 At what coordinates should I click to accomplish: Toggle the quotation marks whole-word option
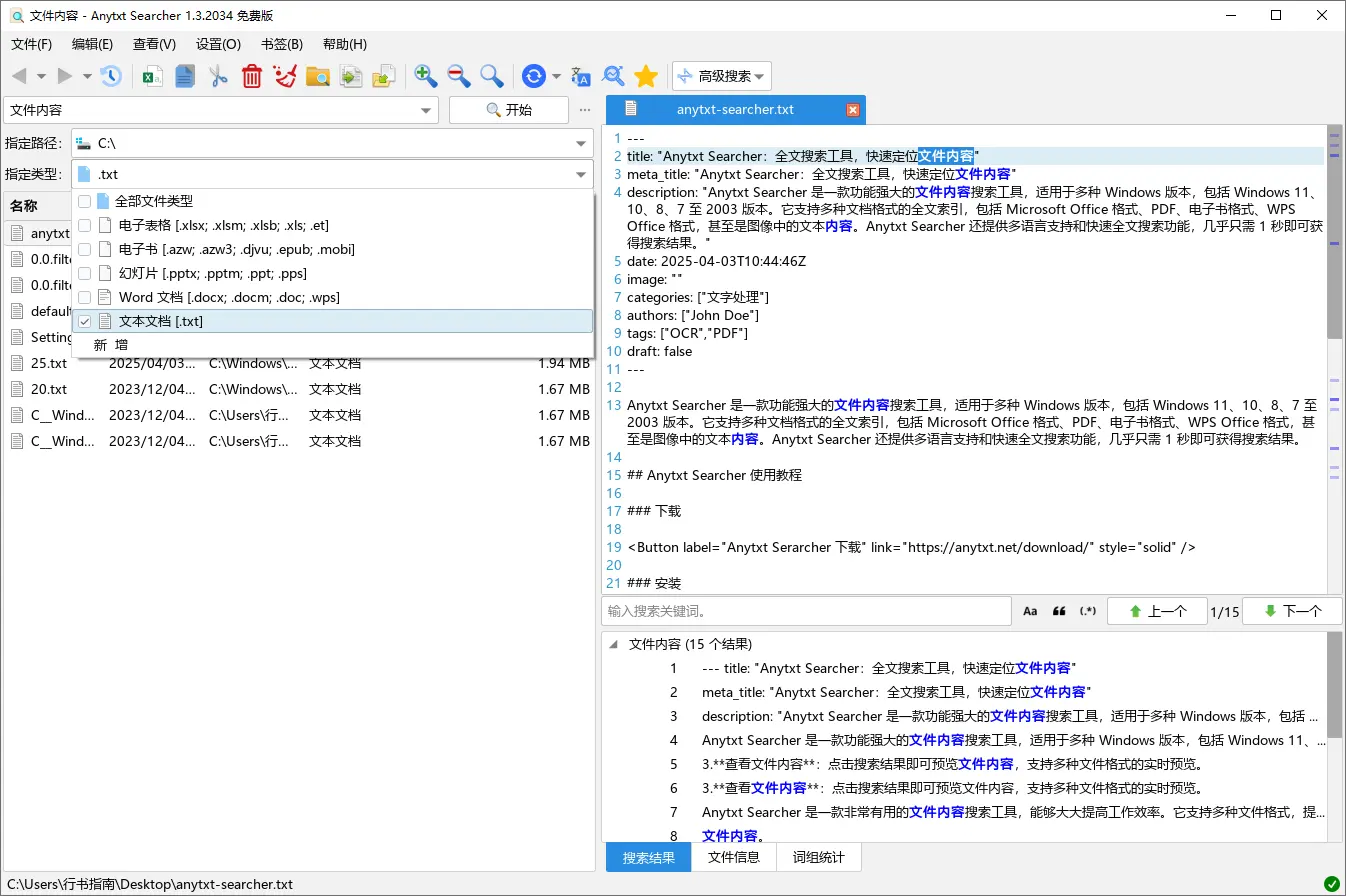click(1059, 611)
